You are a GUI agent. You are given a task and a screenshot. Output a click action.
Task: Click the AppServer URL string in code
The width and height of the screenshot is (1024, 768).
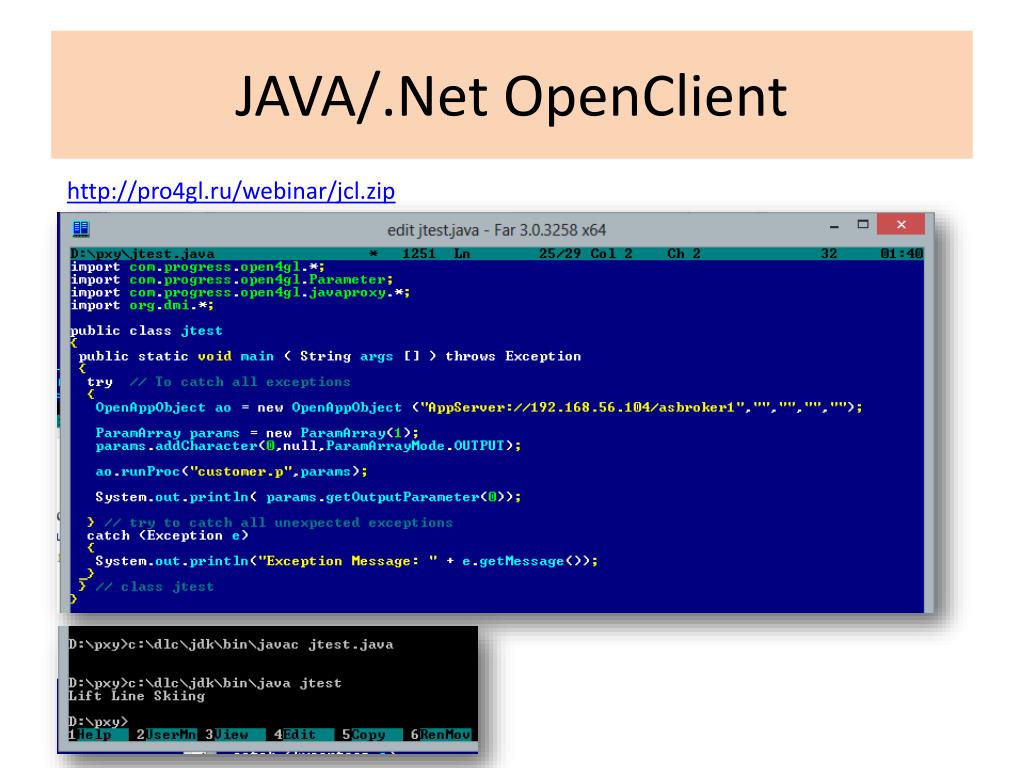coord(583,408)
